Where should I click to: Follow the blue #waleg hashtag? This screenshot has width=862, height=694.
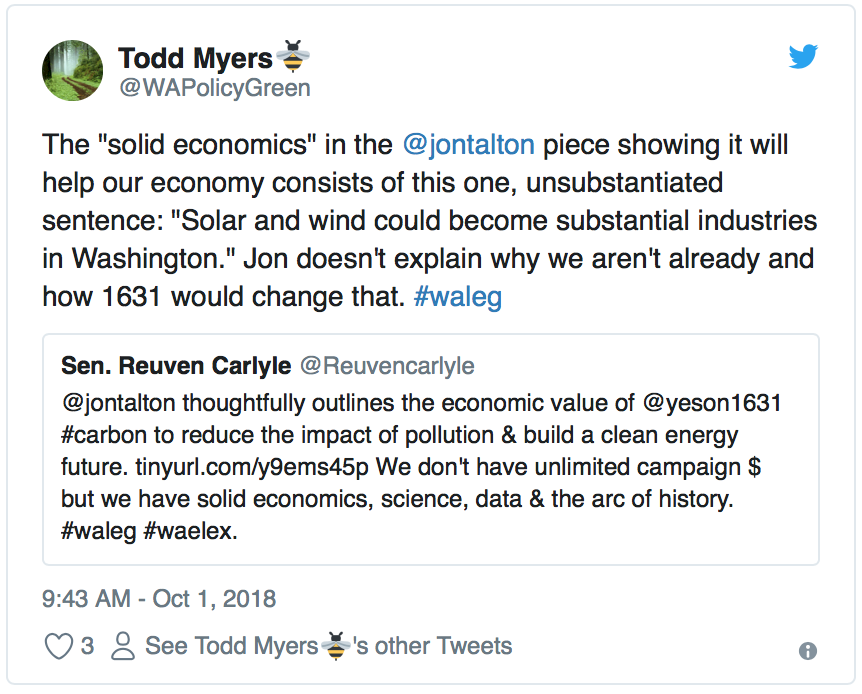point(457,297)
